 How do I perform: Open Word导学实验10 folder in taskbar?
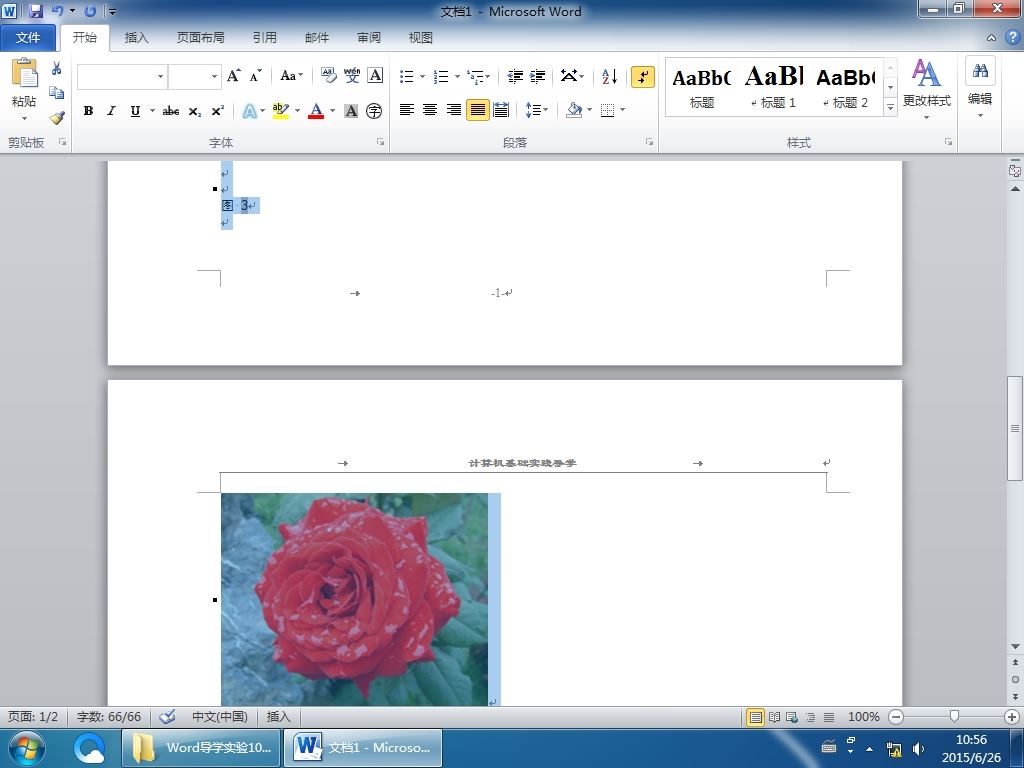[202, 748]
